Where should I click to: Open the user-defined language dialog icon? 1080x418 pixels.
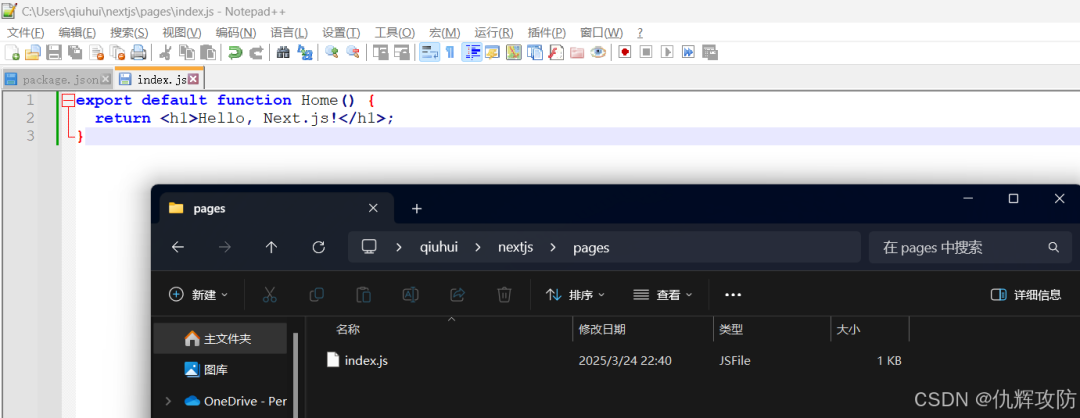(x=492, y=52)
